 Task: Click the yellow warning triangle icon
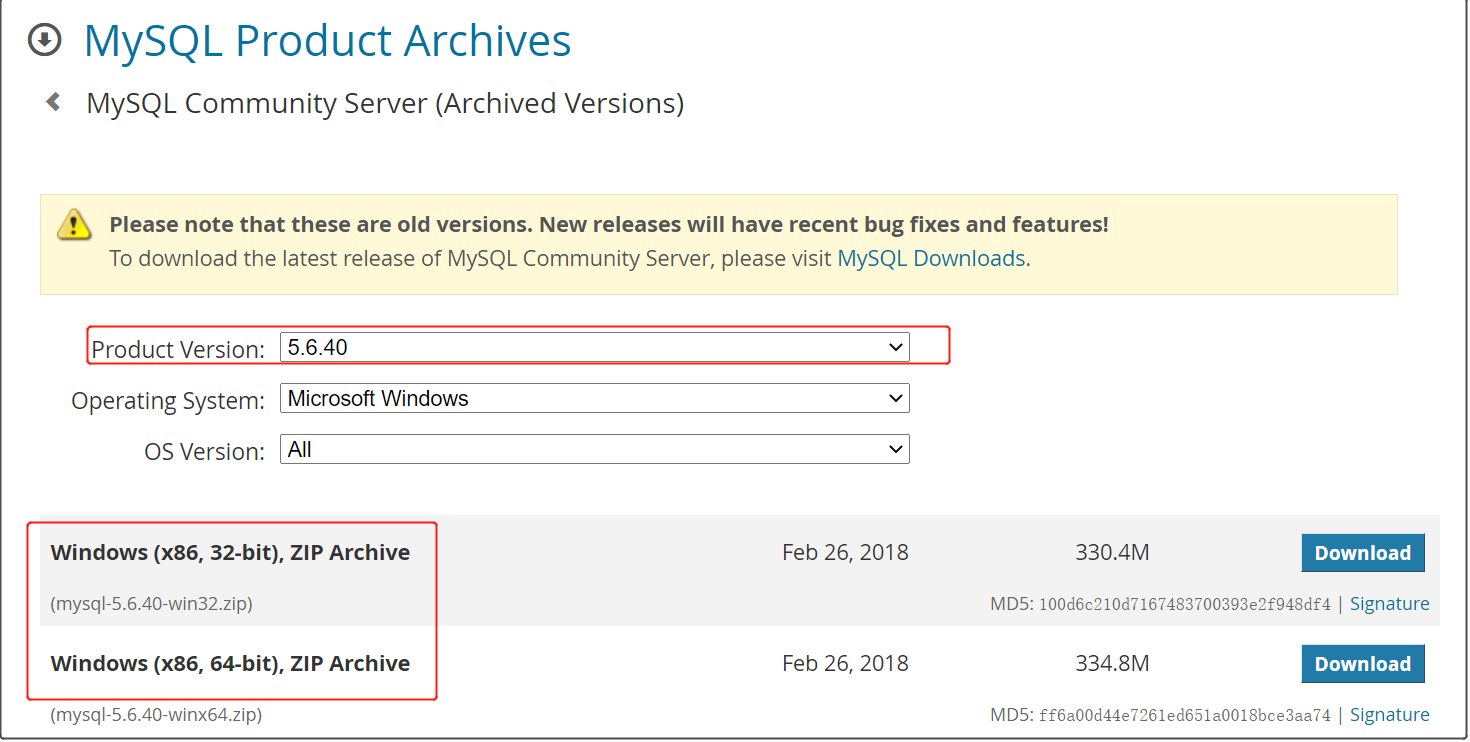[x=74, y=225]
